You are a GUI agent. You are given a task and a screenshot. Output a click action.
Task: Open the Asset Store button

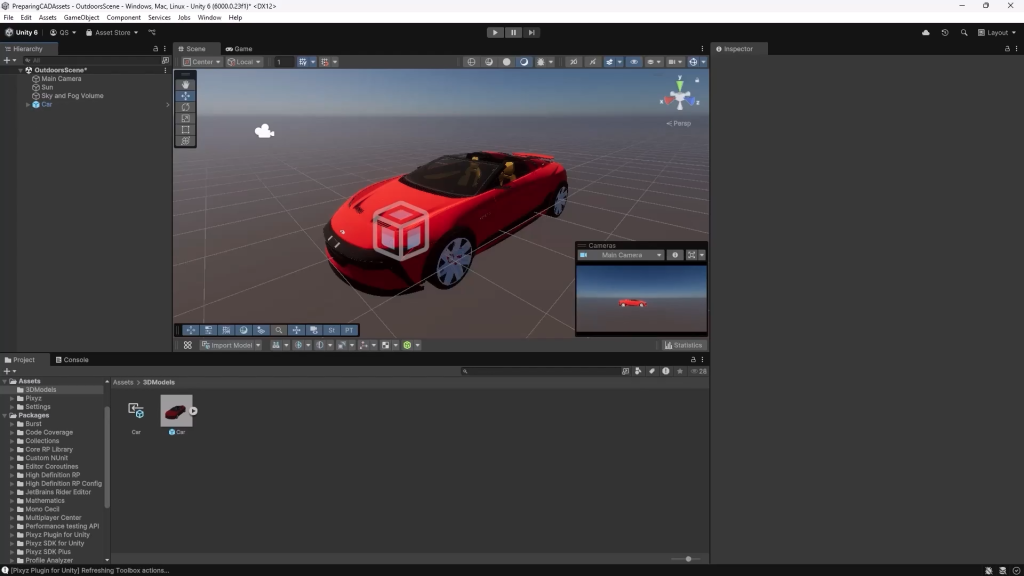pos(112,33)
